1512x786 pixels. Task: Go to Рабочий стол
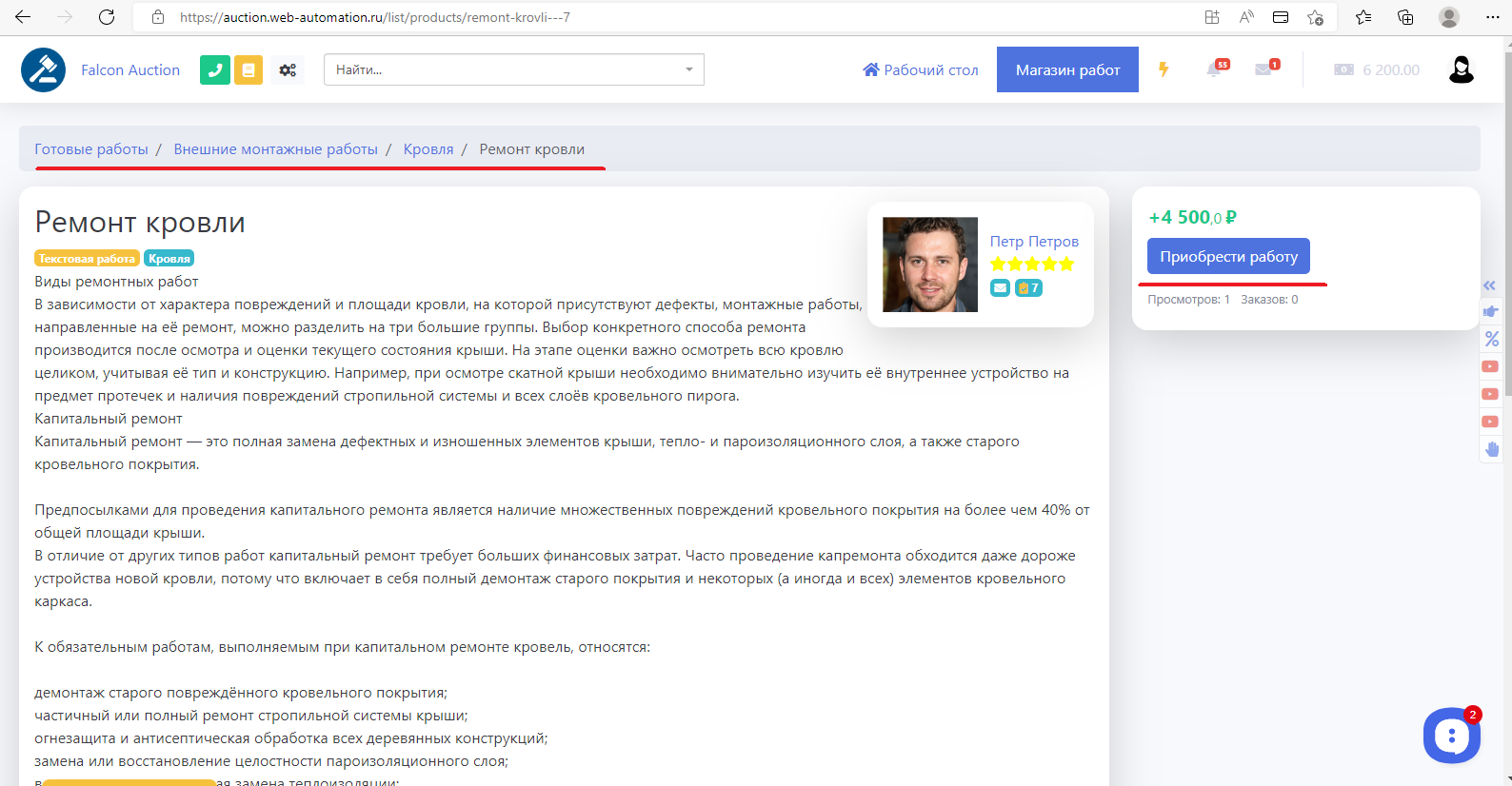point(921,69)
